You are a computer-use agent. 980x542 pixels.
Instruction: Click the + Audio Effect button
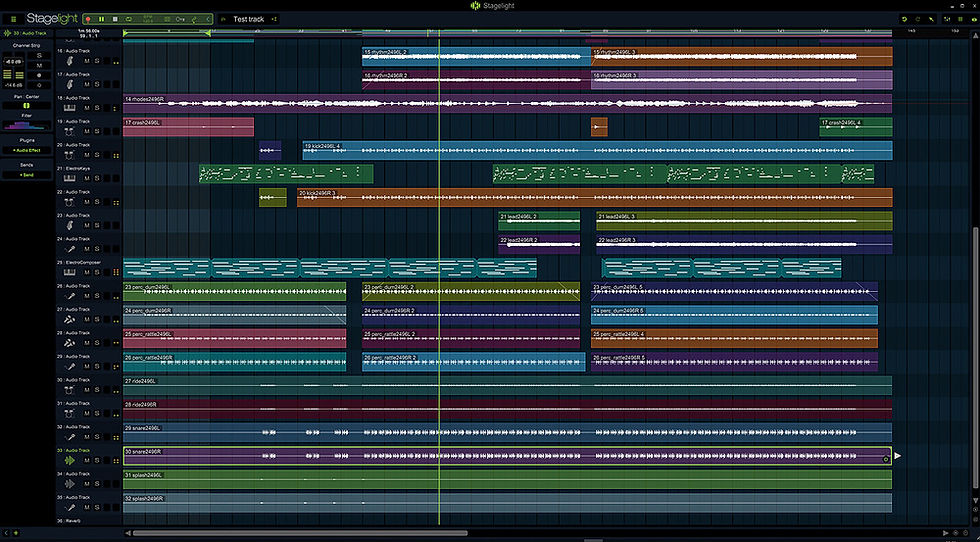[x=27, y=150]
